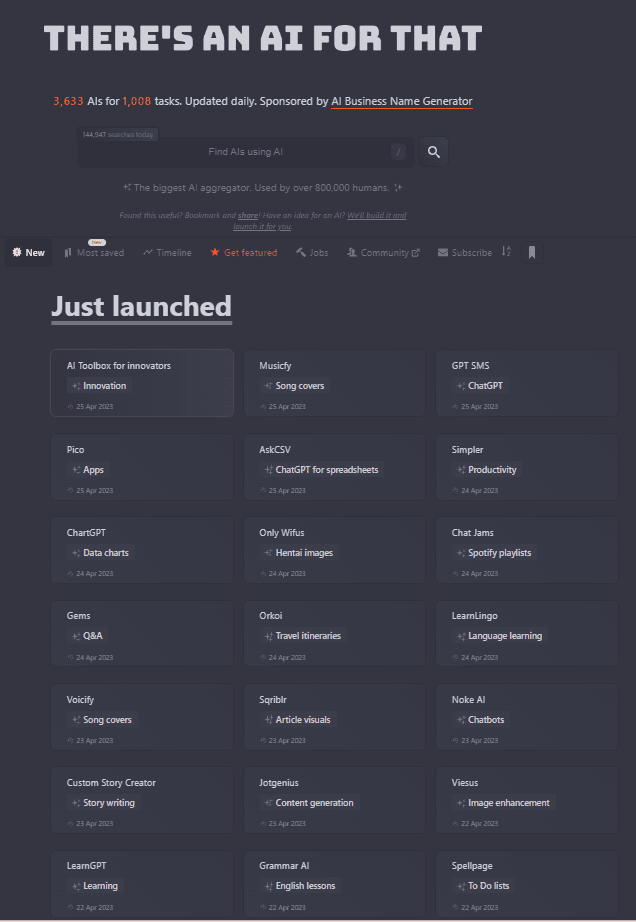Open the AI Business Name Generator sponsor link
Image resolution: width=636 pixels, height=922 pixels.
point(401,101)
